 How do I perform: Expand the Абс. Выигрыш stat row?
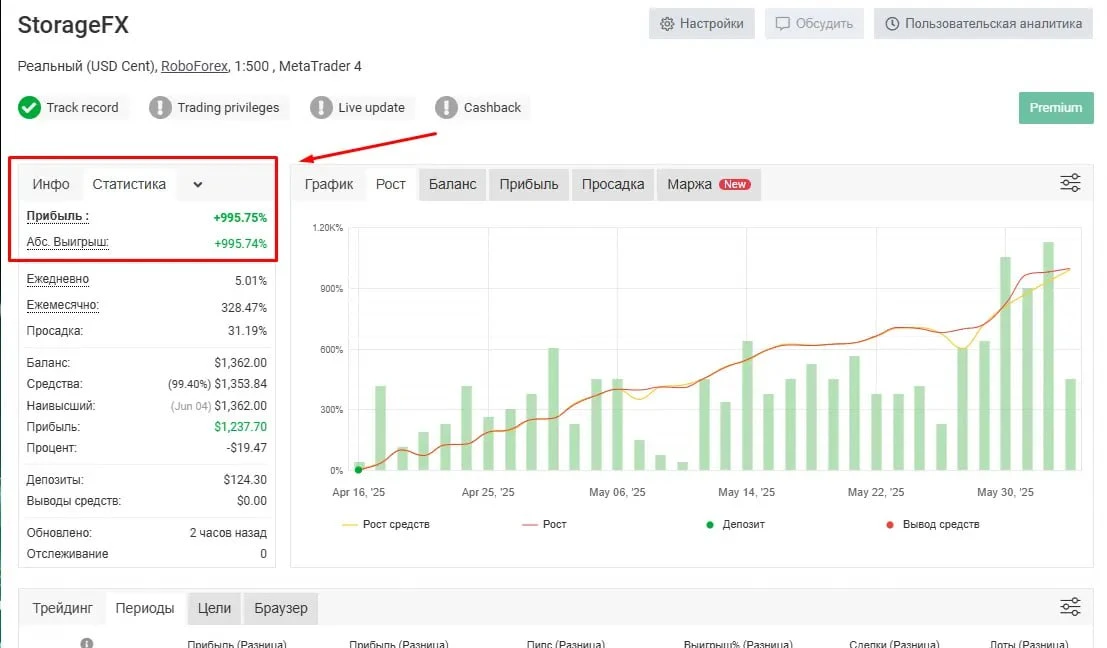(67, 242)
